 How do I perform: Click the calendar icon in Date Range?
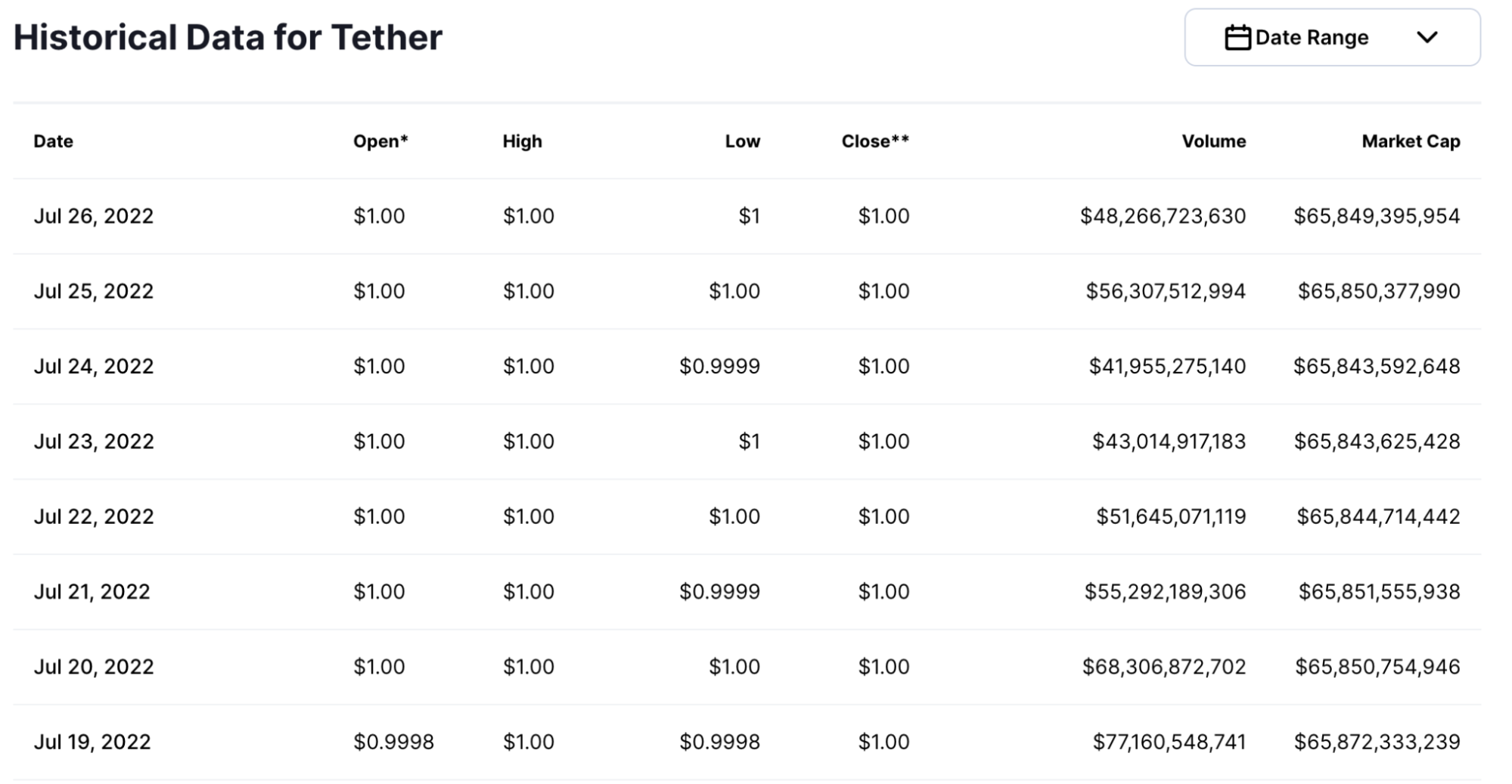1237,38
